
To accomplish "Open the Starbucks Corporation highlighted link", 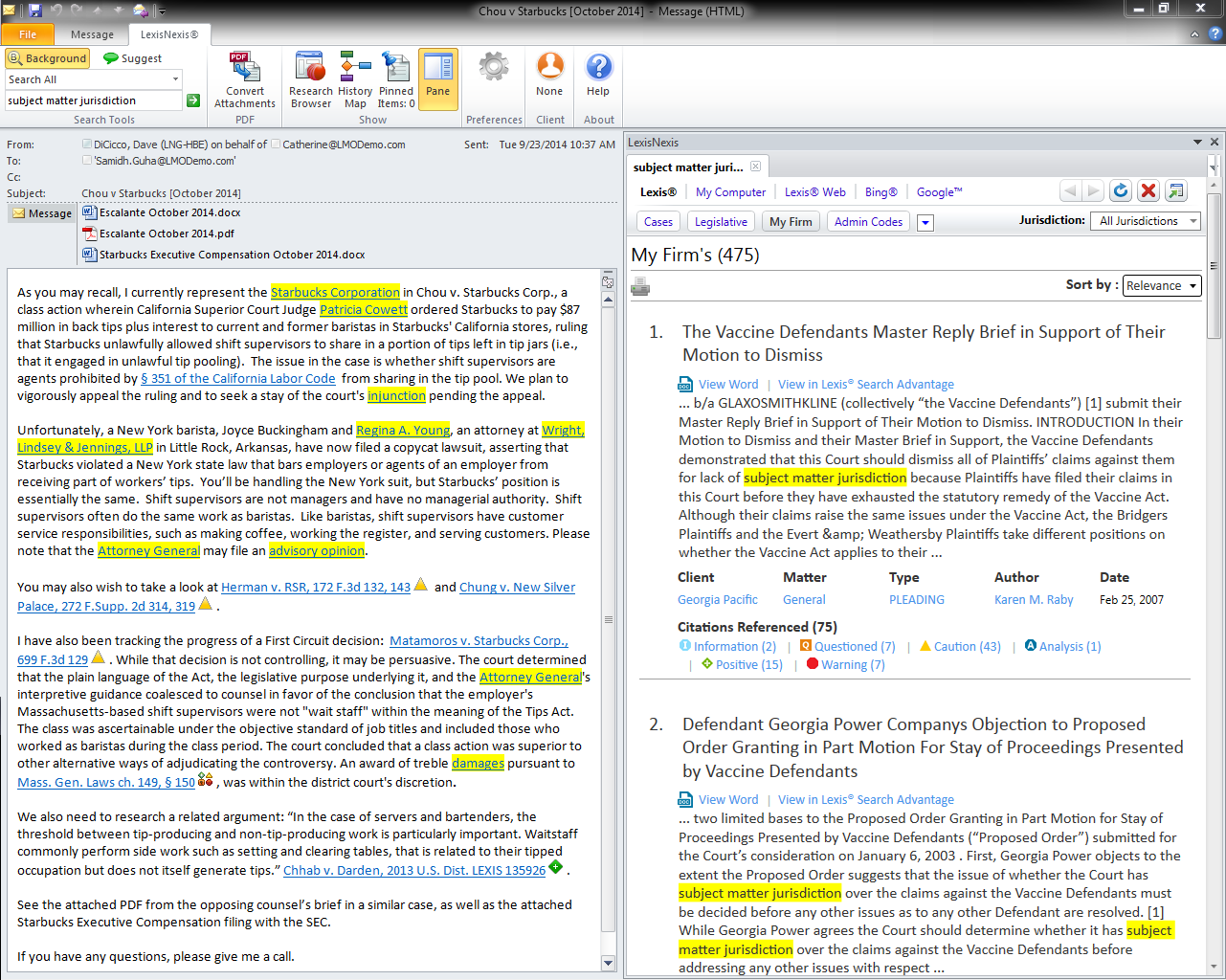I will 335,292.
